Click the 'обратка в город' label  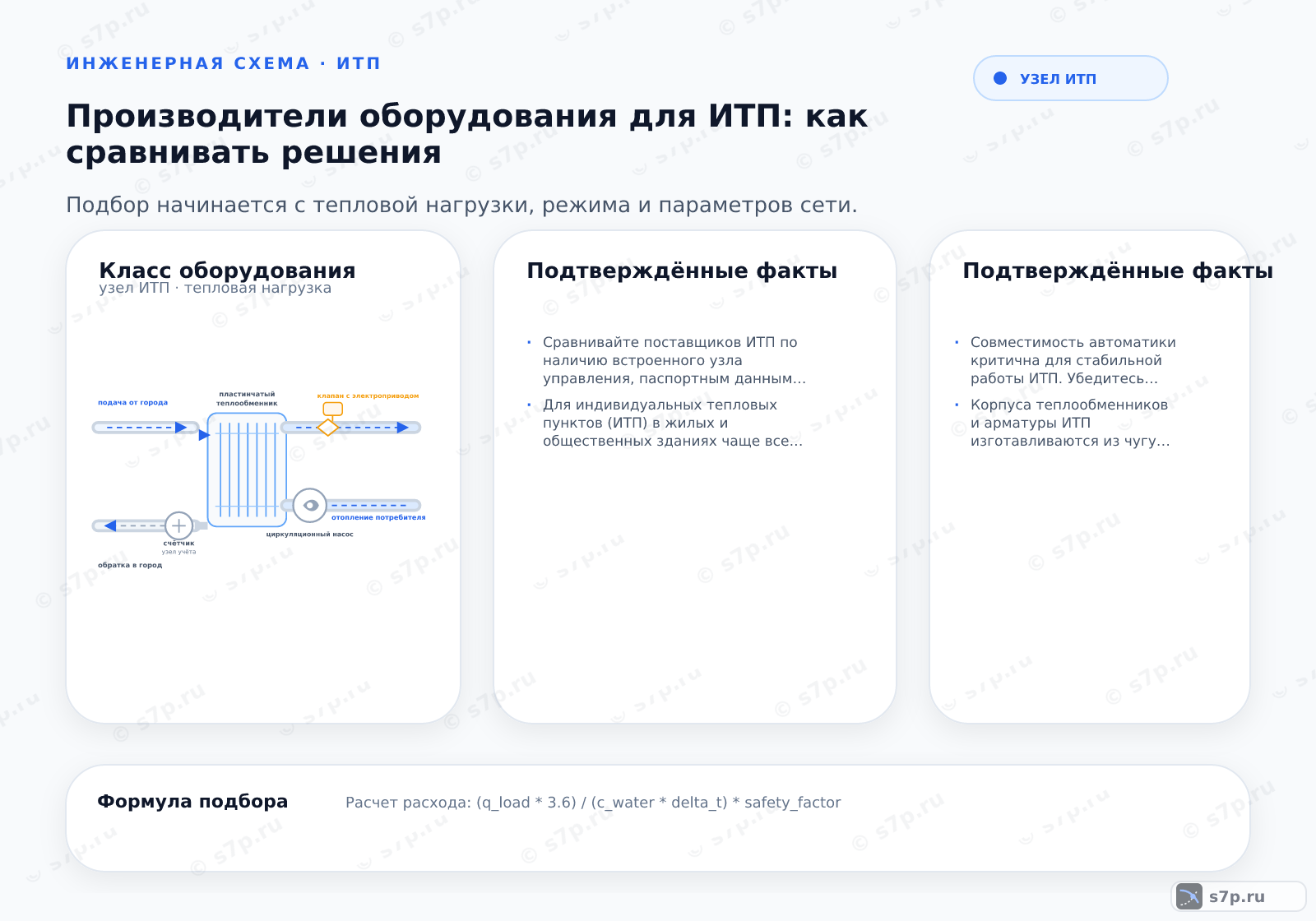click(130, 565)
